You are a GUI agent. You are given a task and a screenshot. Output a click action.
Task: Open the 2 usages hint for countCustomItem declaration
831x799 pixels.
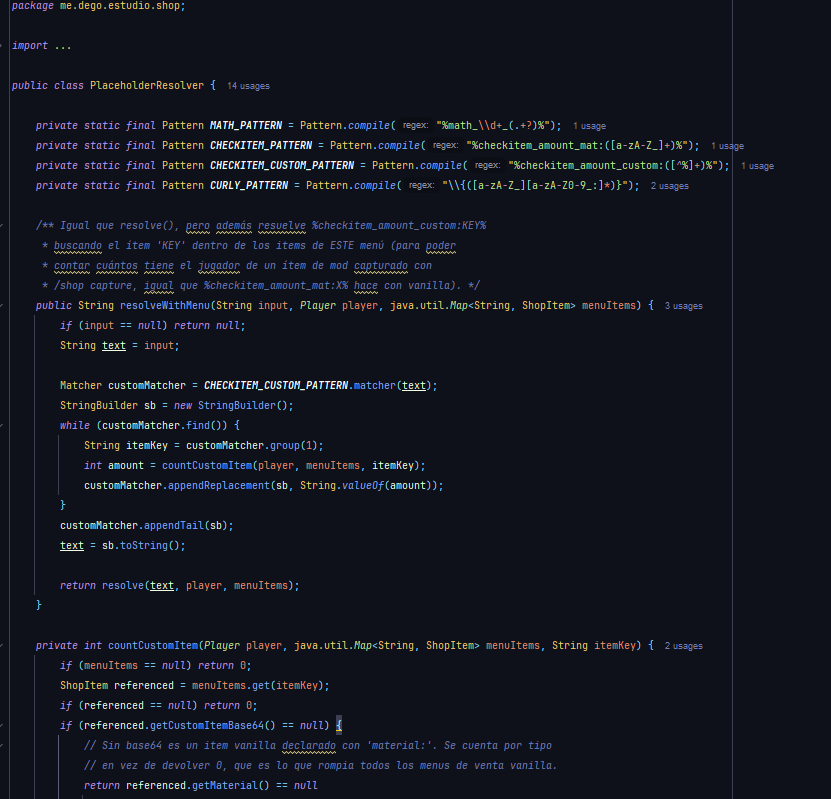pos(683,646)
